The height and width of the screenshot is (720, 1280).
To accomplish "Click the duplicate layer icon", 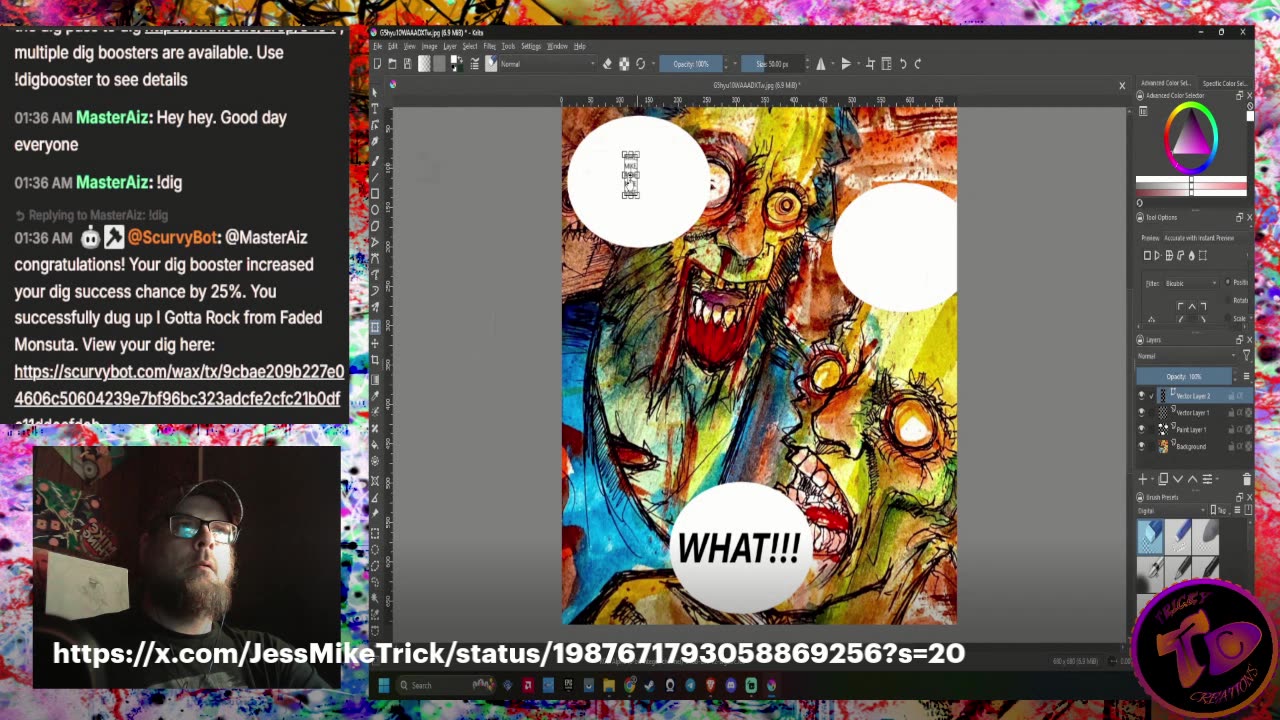I will 1163,479.
